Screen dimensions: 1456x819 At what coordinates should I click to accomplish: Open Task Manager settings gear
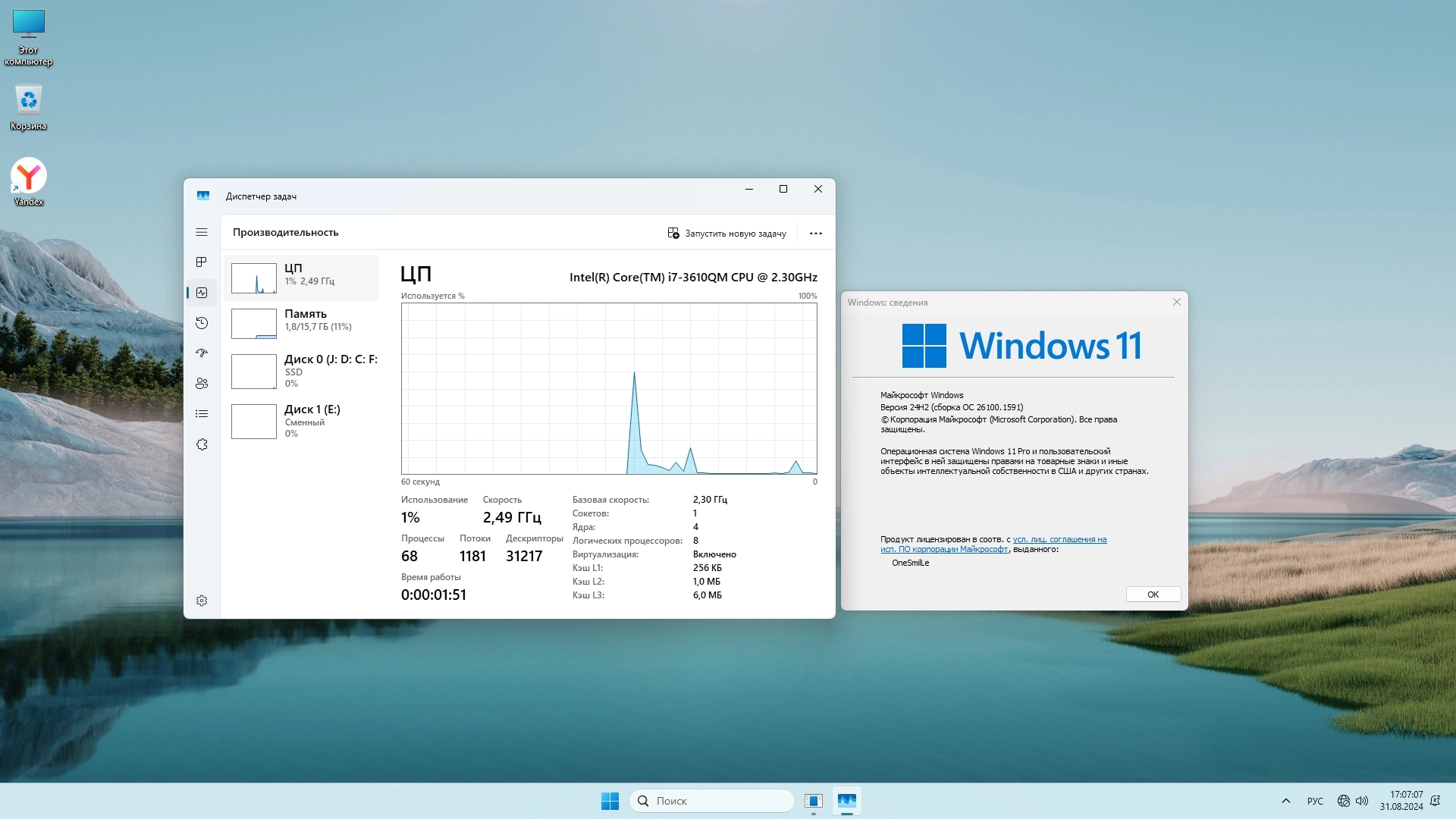pyautogui.click(x=202, y=601)
